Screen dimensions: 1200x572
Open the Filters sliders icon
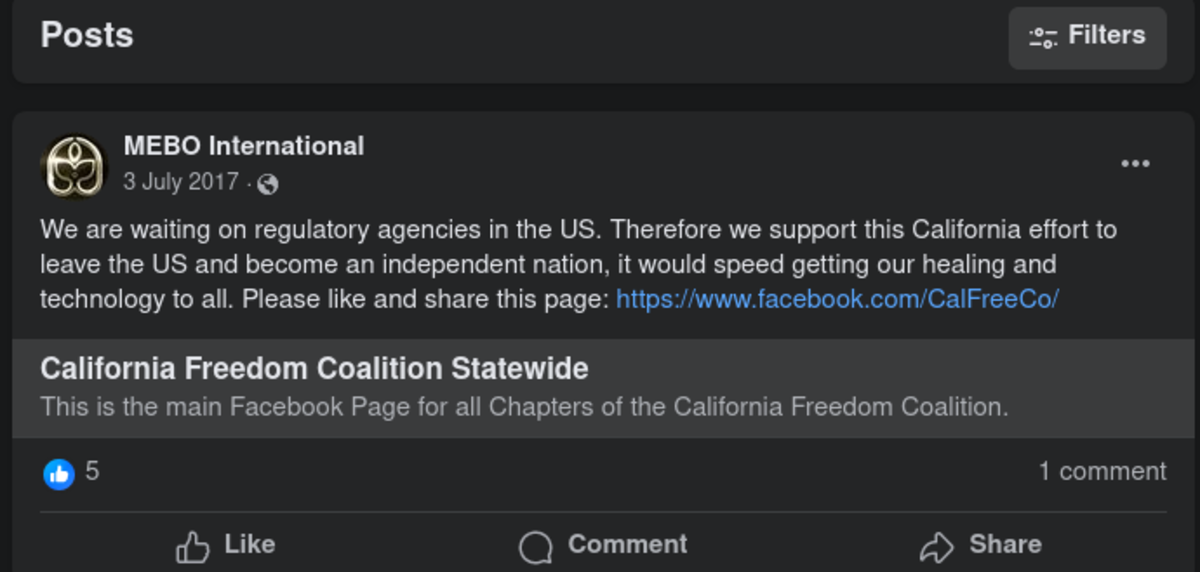click(1043, 38)
